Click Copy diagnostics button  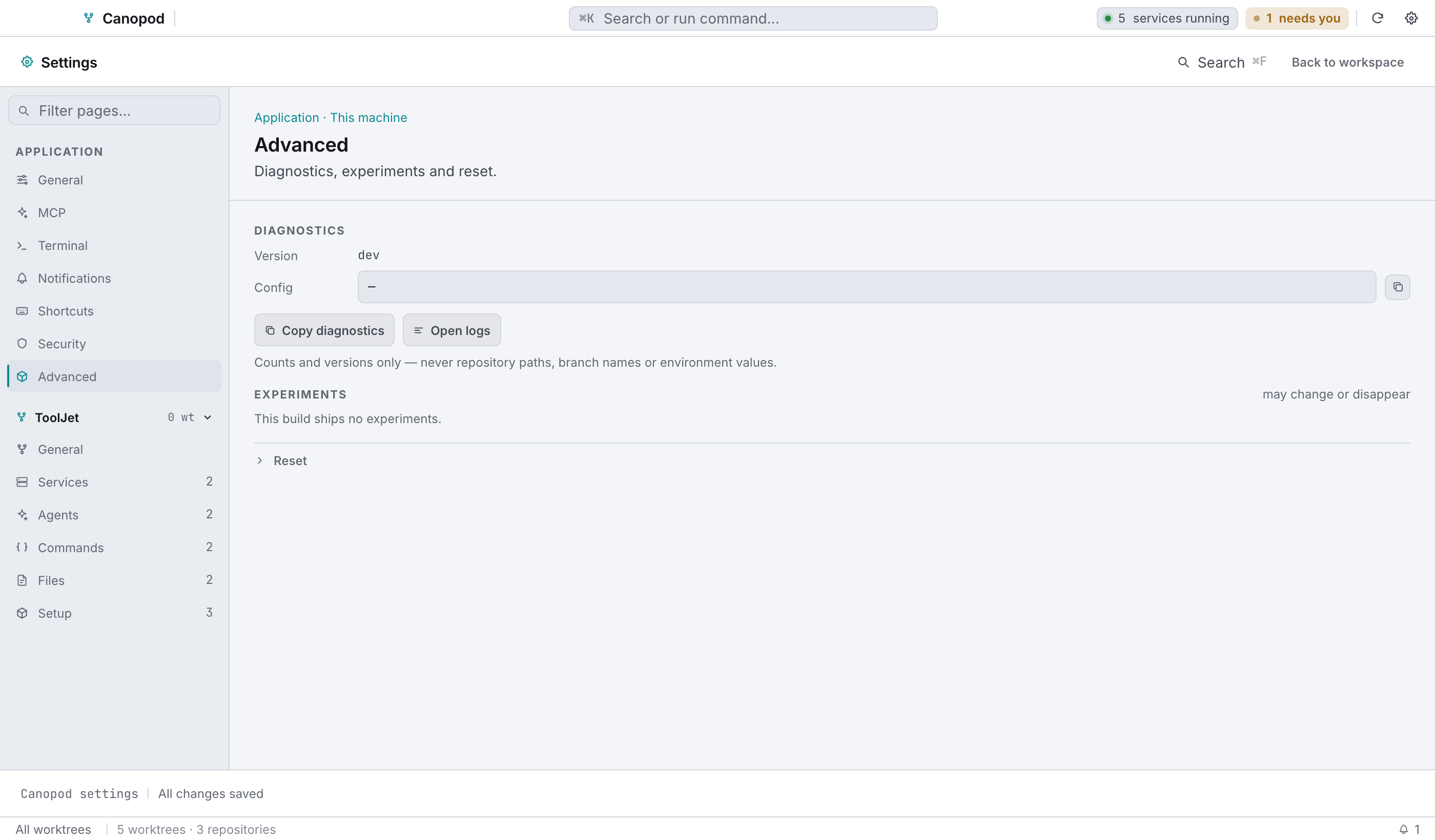click(324, 330)
